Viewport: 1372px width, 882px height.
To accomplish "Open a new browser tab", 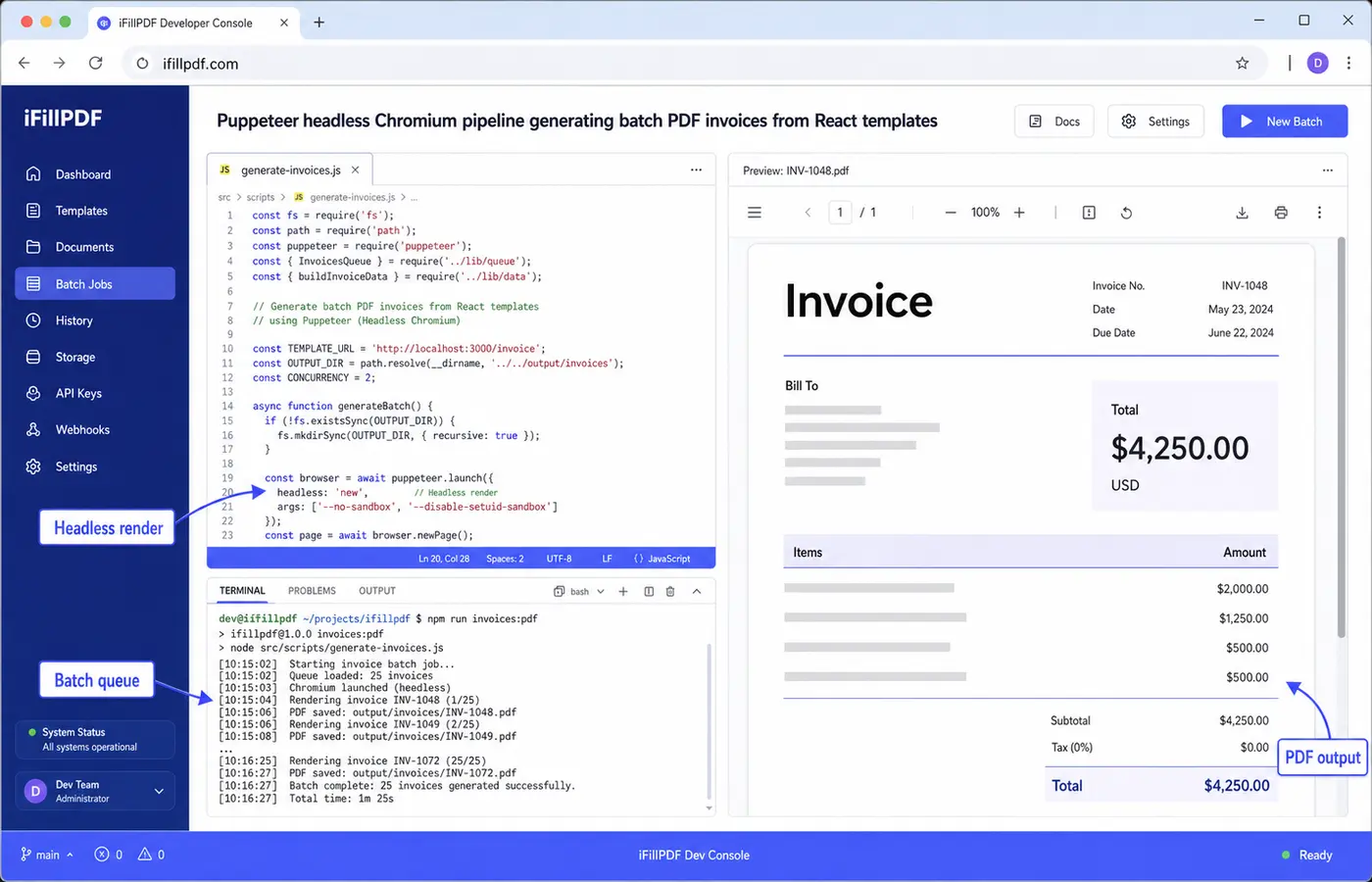I will (x=318, y=22).
